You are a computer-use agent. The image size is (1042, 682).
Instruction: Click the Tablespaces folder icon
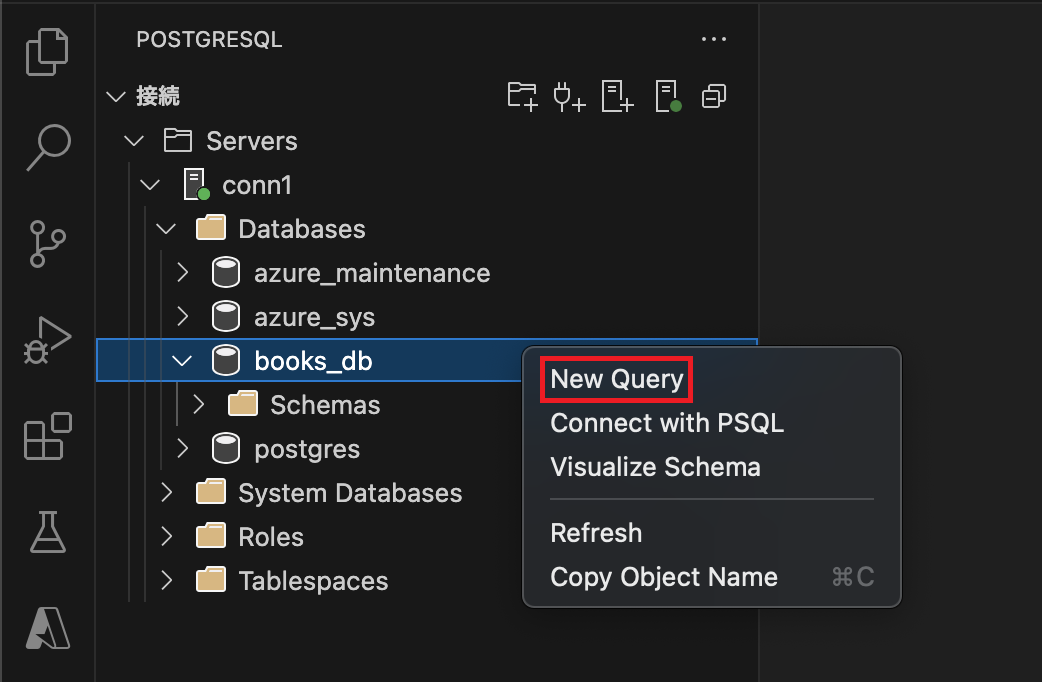[x=211, y=580]
